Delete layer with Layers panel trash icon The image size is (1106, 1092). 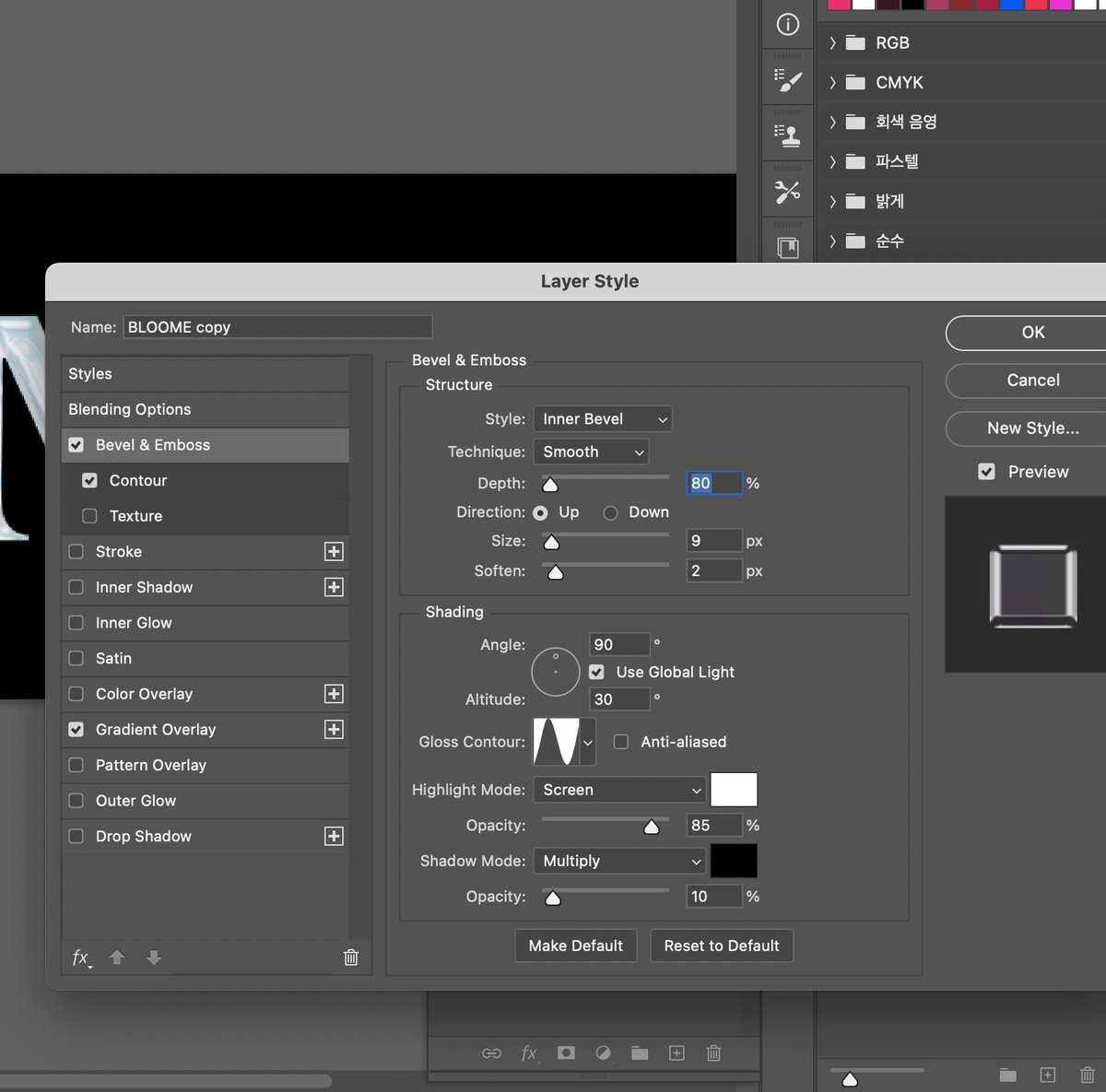pos(713,1052)
